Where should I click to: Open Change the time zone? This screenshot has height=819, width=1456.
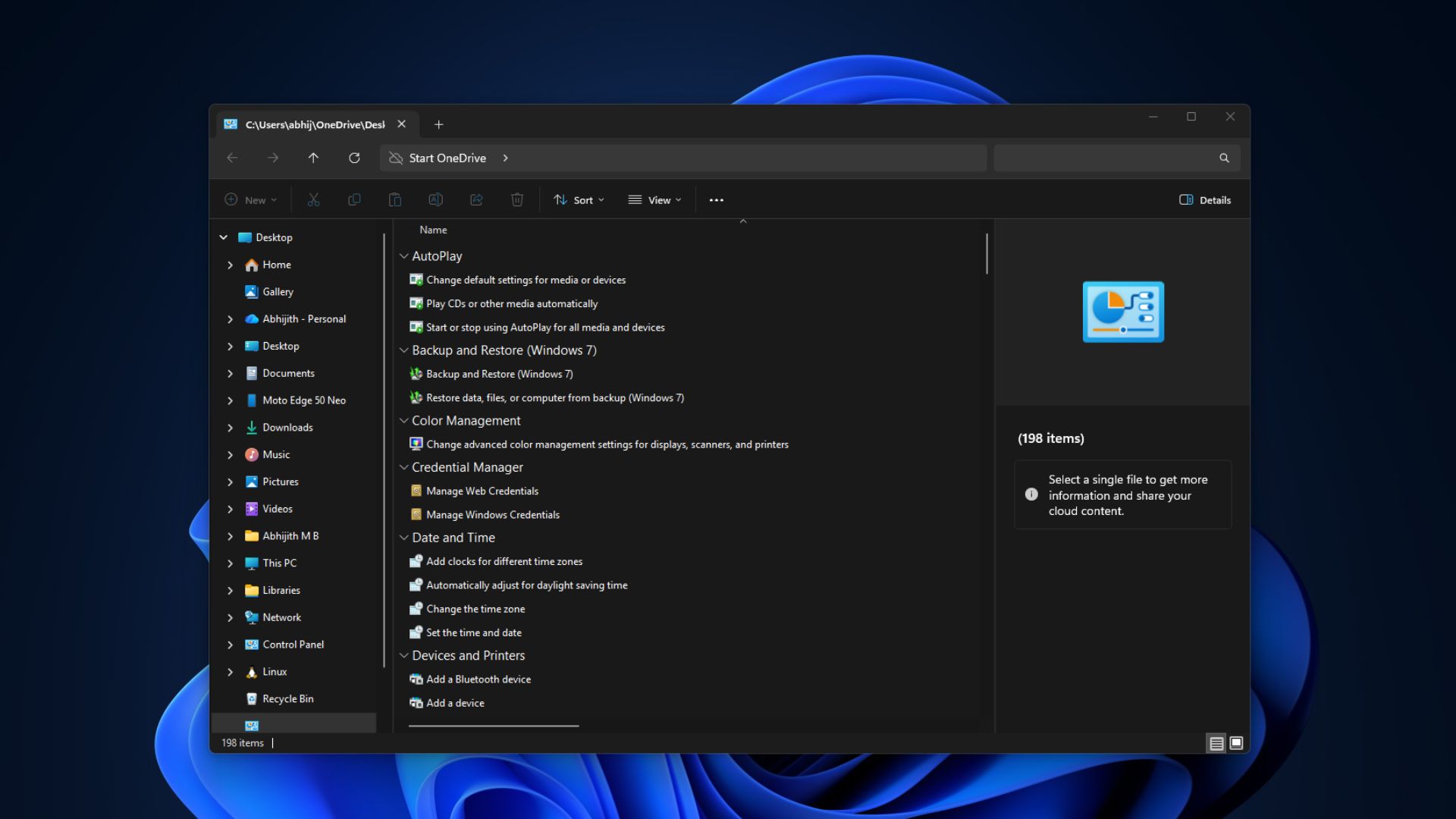[x=475, y=609]
